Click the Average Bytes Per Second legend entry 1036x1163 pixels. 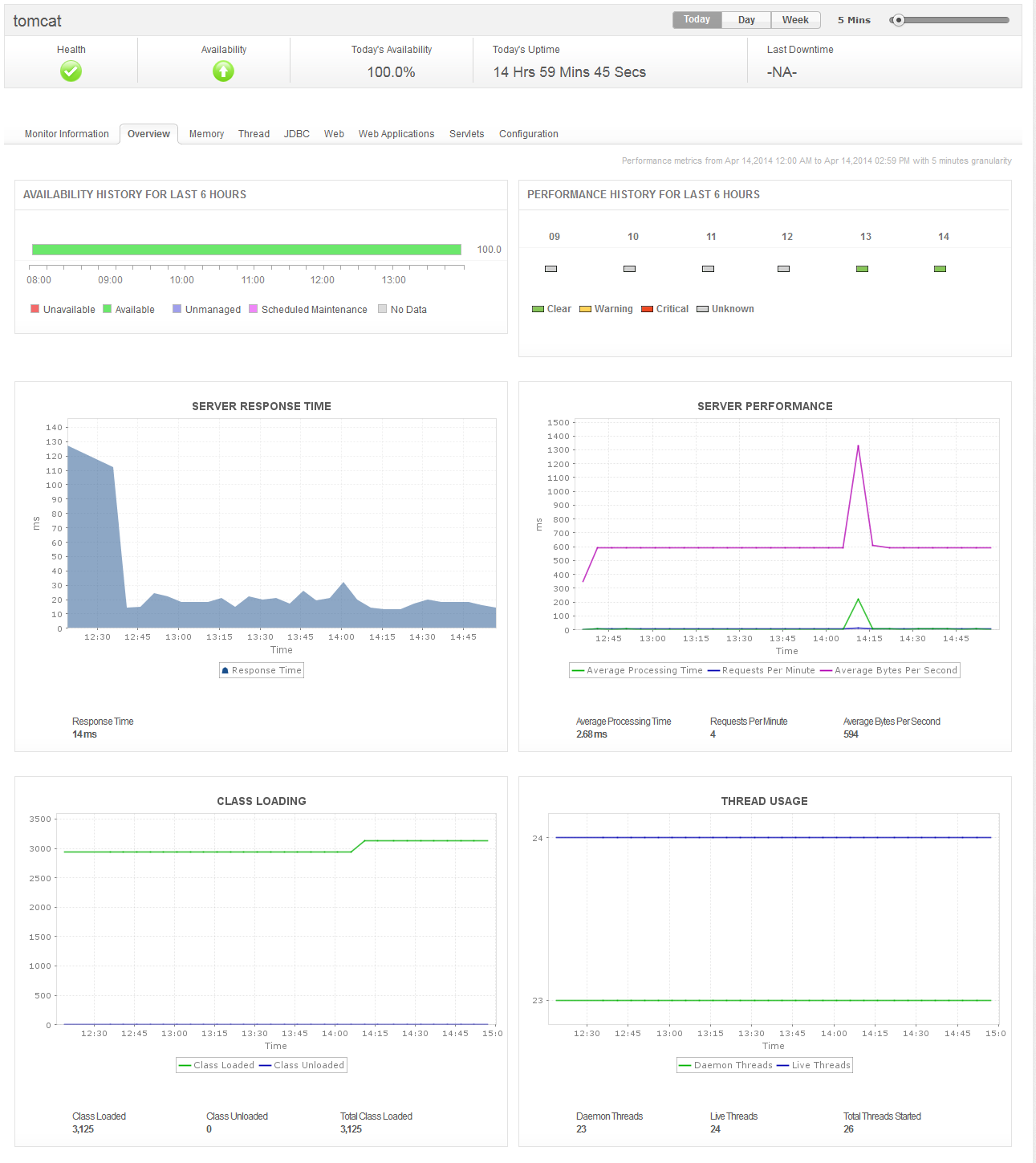point(889,670)
